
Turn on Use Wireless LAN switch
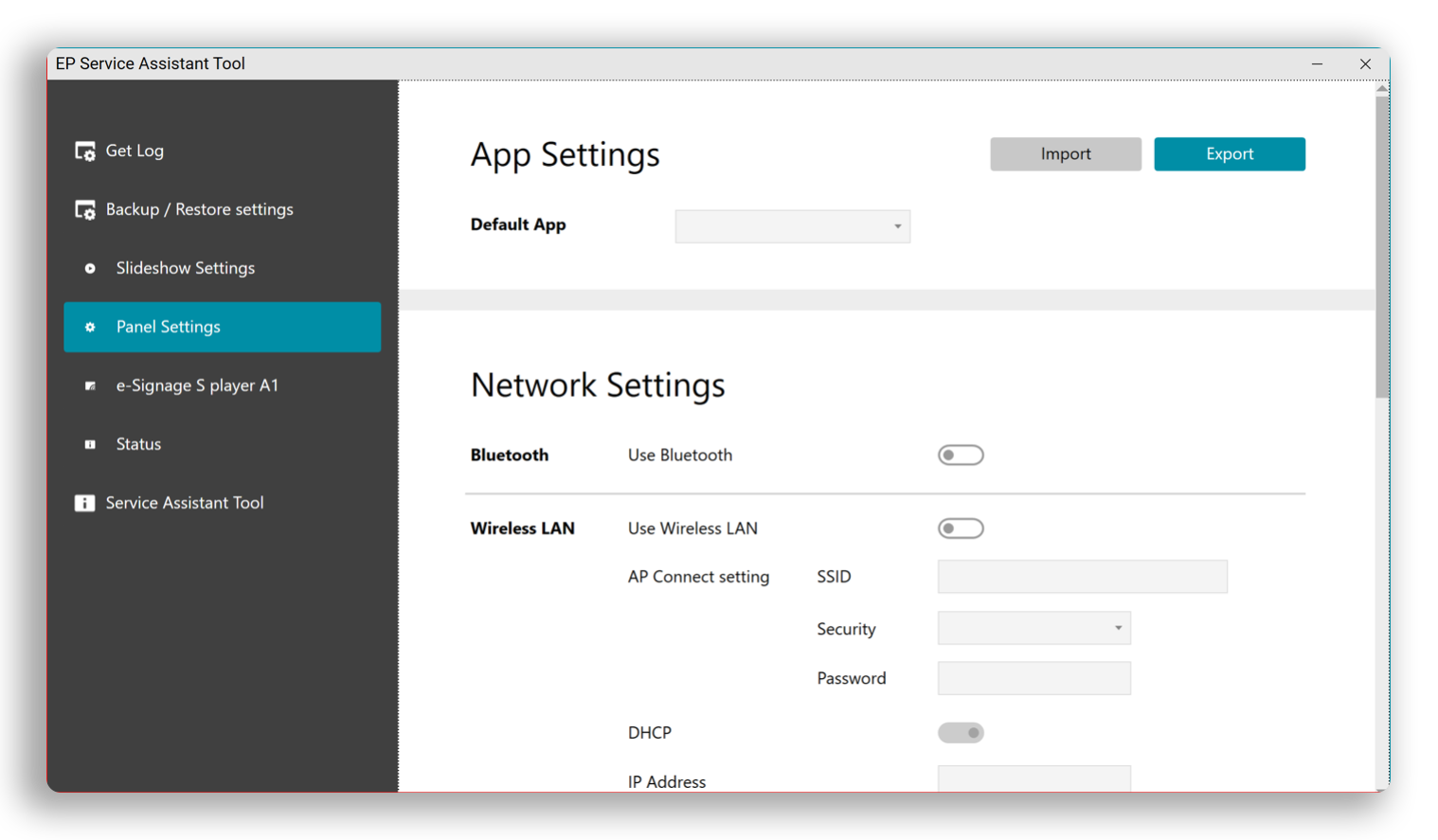tap(961, 528)
